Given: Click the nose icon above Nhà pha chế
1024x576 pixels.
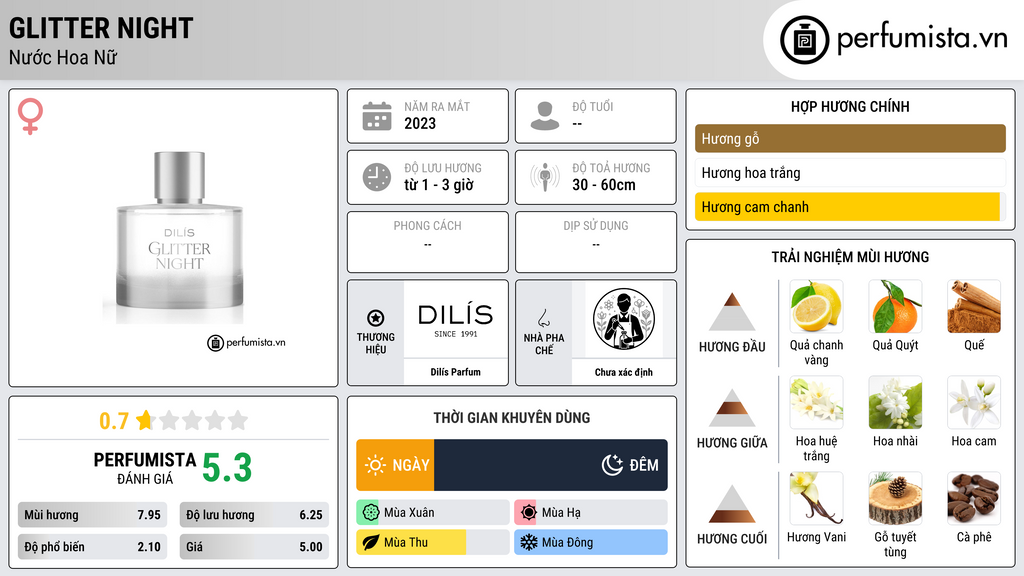Looking at the screenshot, I should (543, 318).
